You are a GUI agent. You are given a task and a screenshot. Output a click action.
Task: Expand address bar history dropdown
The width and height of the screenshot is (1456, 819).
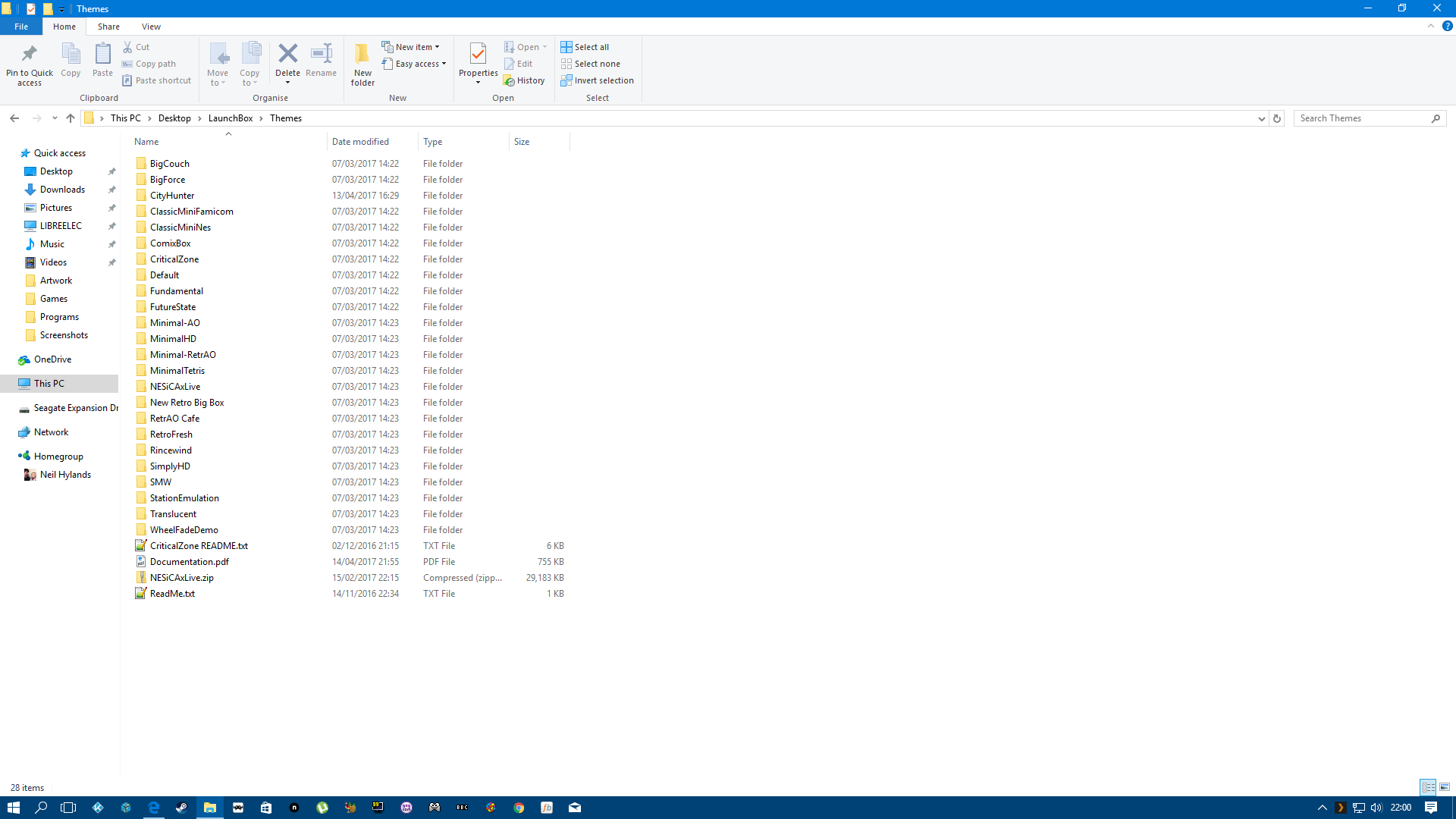tap(1262, 118)
